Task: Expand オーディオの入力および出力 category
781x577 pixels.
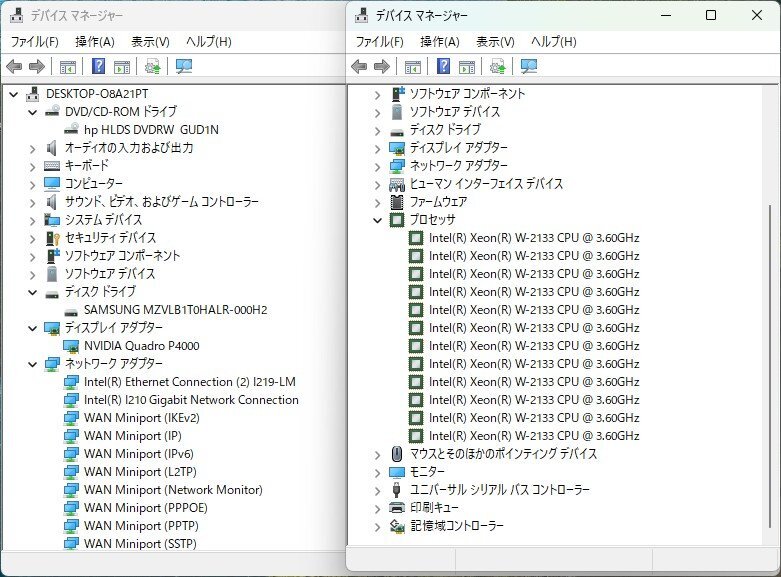Action: pyautogui.click(x=33, y=148)
